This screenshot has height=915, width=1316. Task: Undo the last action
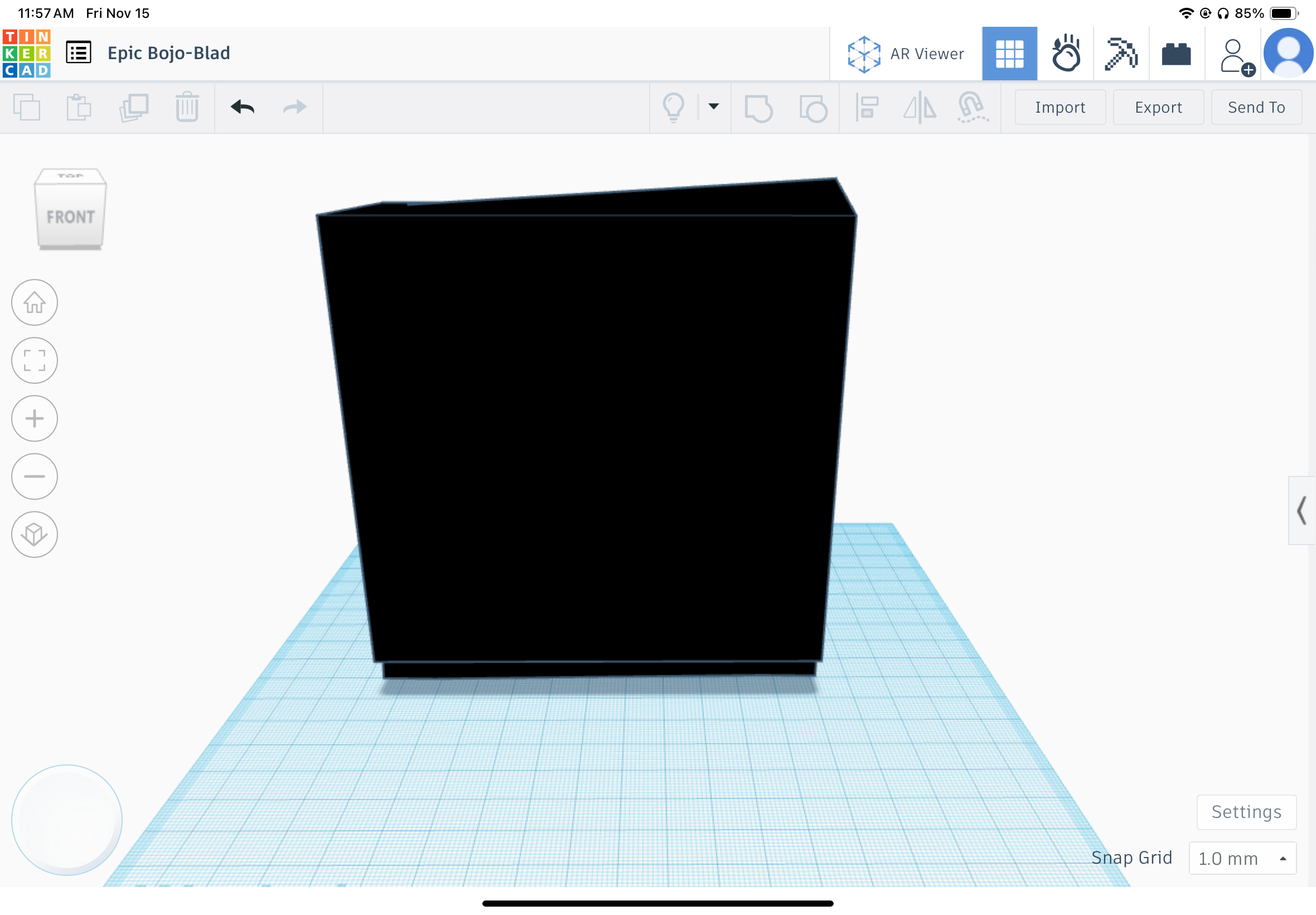tap(243, 107)
